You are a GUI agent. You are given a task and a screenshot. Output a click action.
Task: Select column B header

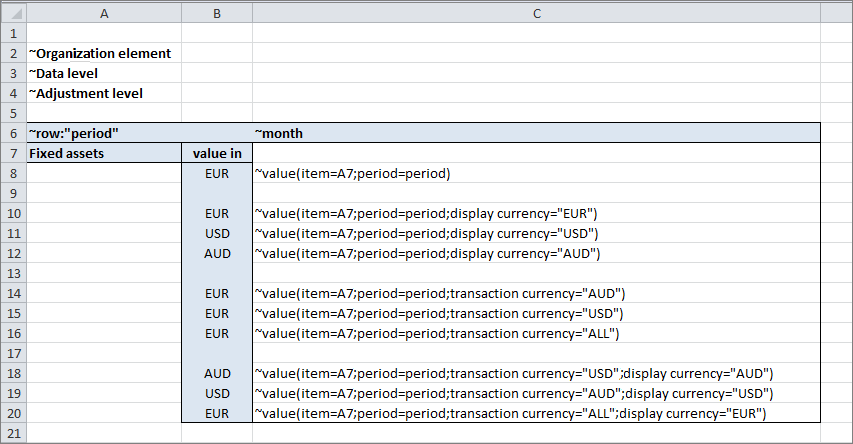pyautogui.click(x=217, y=13)
